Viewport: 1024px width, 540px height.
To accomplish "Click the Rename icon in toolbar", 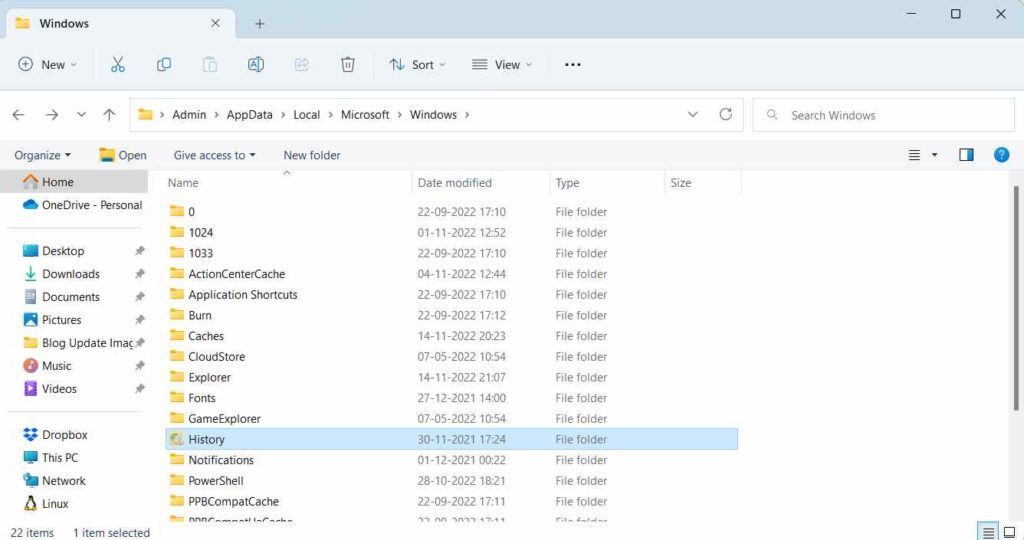I will pyautogui.click(x=256, y=64).
